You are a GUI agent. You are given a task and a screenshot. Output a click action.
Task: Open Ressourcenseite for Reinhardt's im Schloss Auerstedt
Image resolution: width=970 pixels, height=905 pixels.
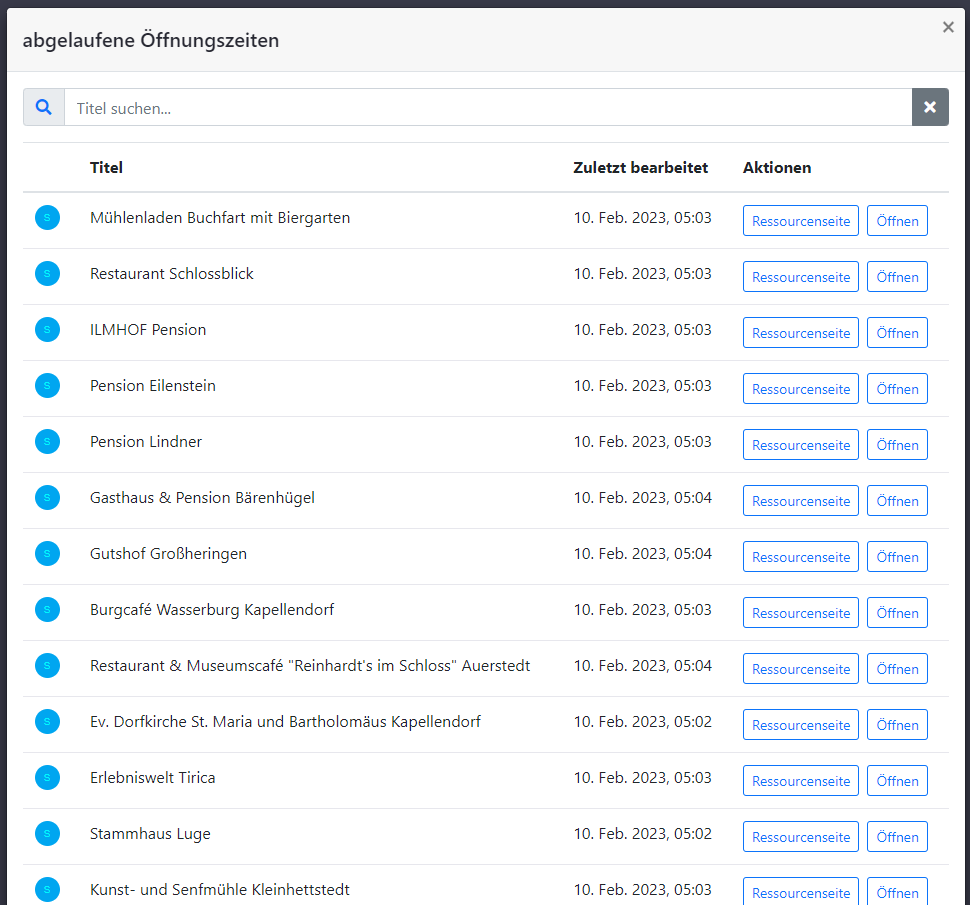click(x=800, y=669)
